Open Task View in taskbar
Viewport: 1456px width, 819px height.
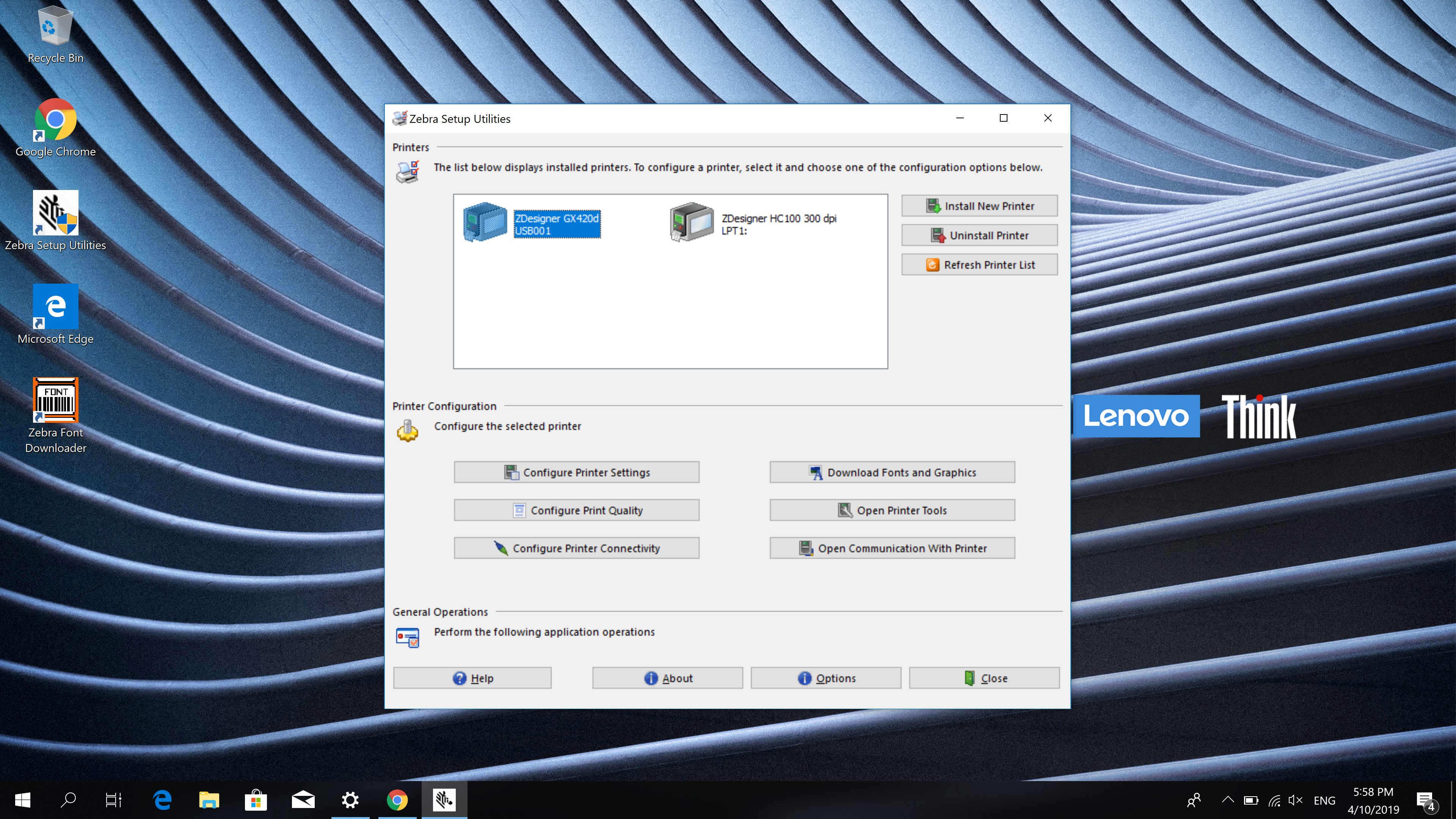pyautogui.click(x=114, y=800)
